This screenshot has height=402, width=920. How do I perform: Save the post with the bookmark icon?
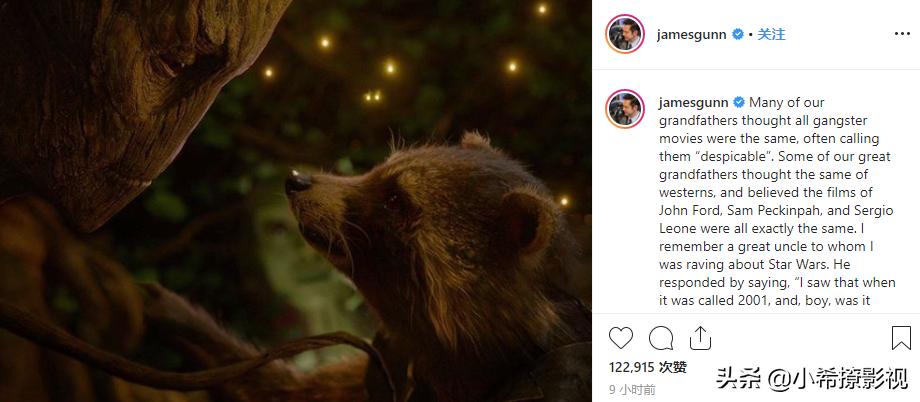900,338
